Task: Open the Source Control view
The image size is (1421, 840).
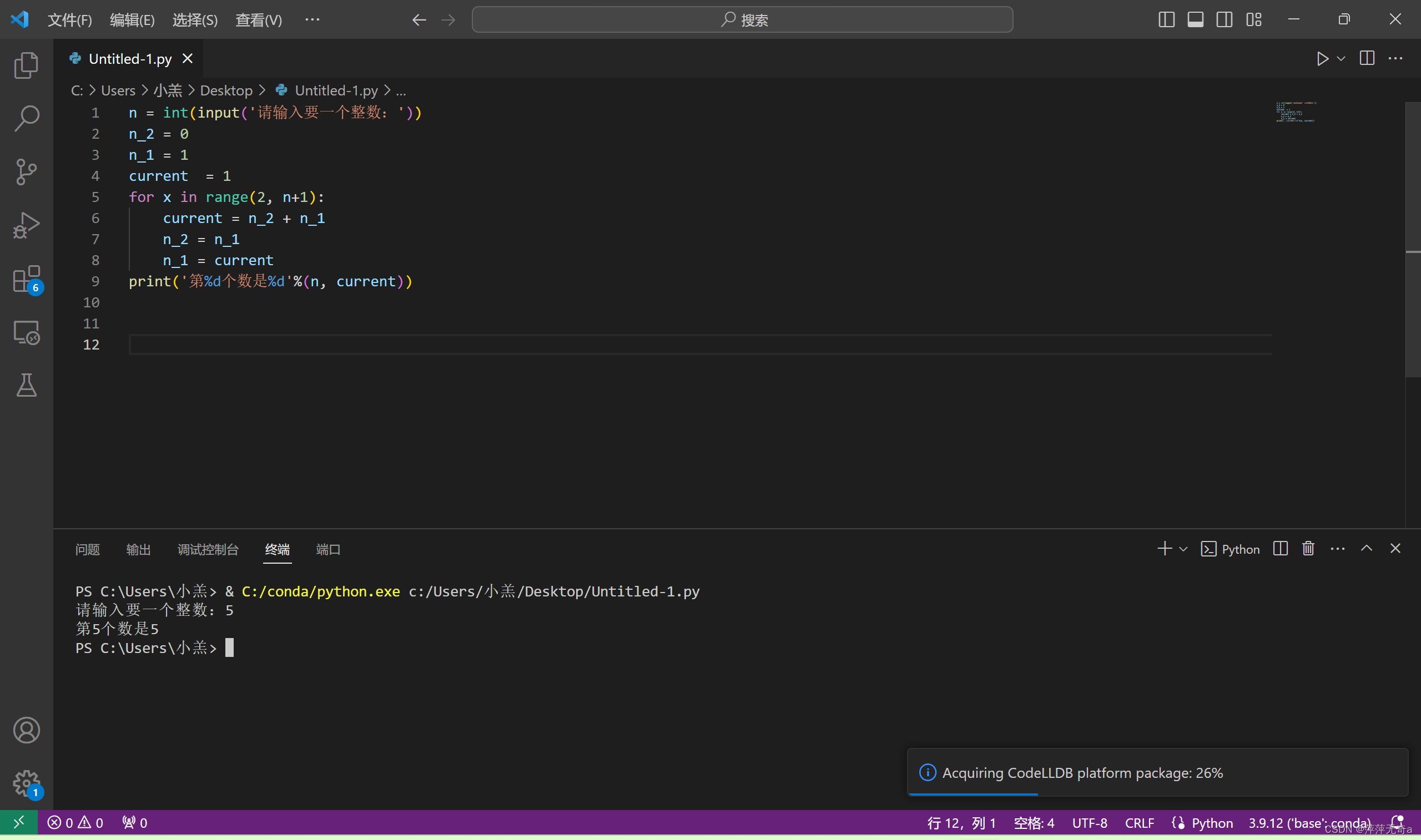Action: click(26, 171)
